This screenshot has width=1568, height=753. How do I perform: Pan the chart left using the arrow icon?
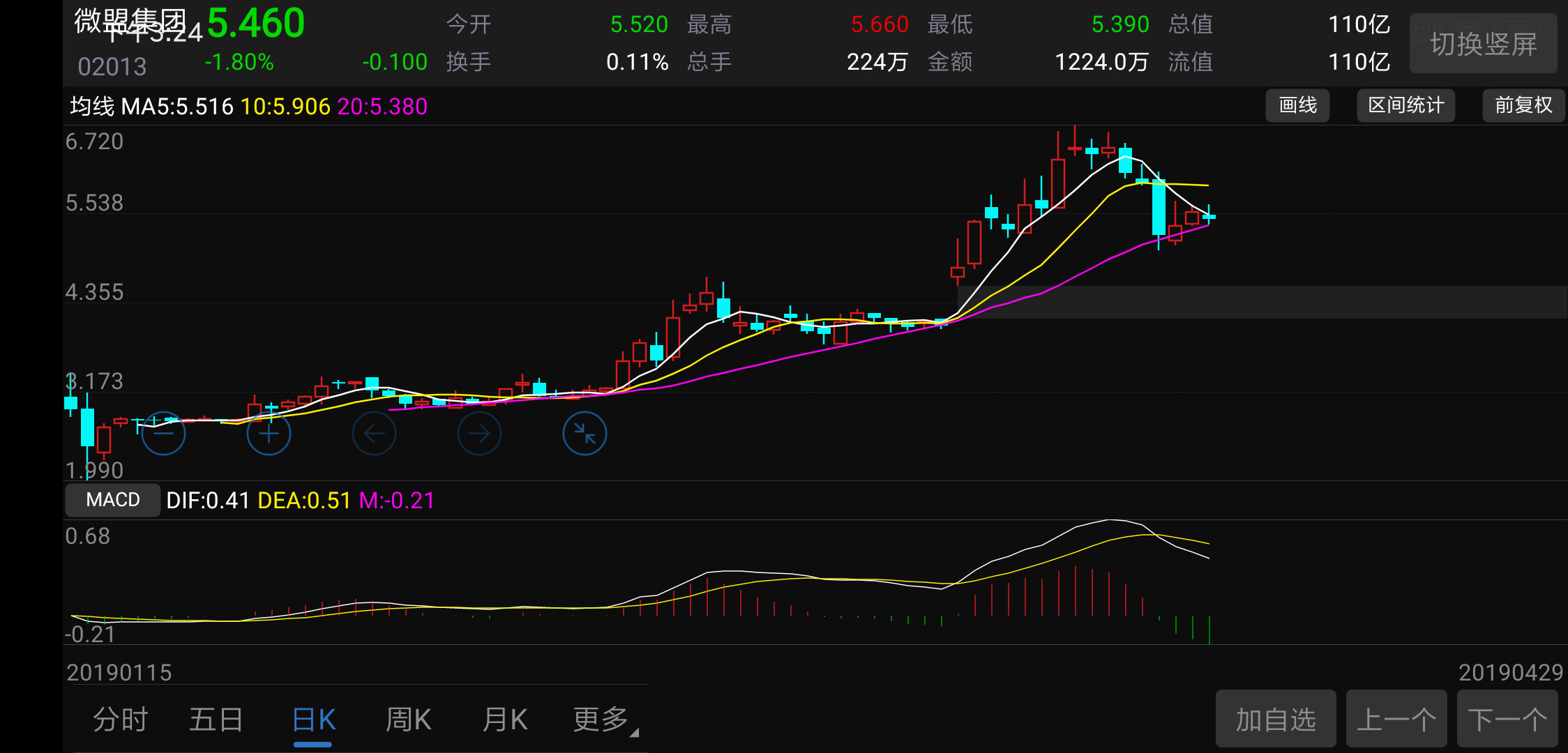point(374,432)
